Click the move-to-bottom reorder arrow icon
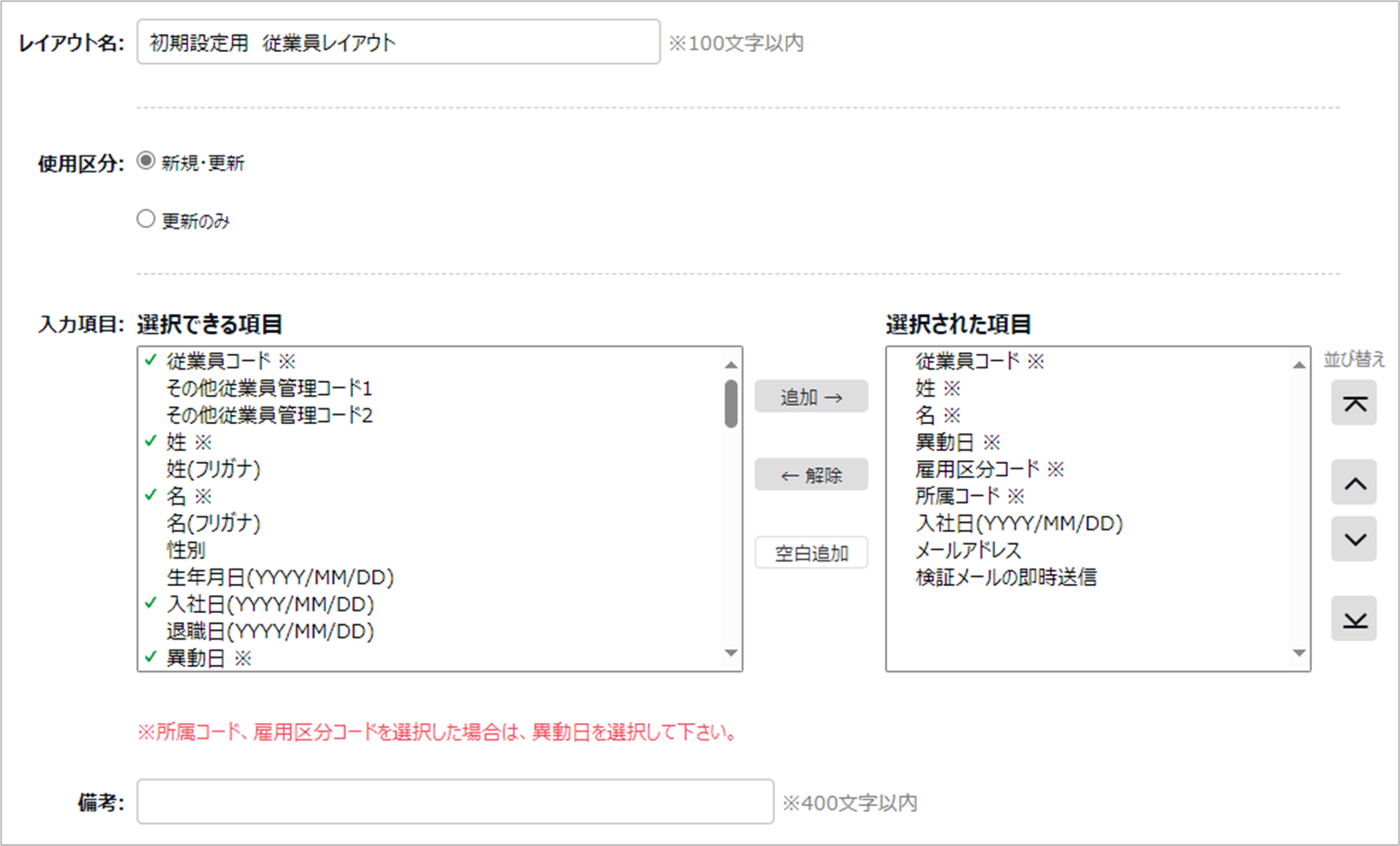Viewport: 1400px width, 846px height. coord(1354,619)
